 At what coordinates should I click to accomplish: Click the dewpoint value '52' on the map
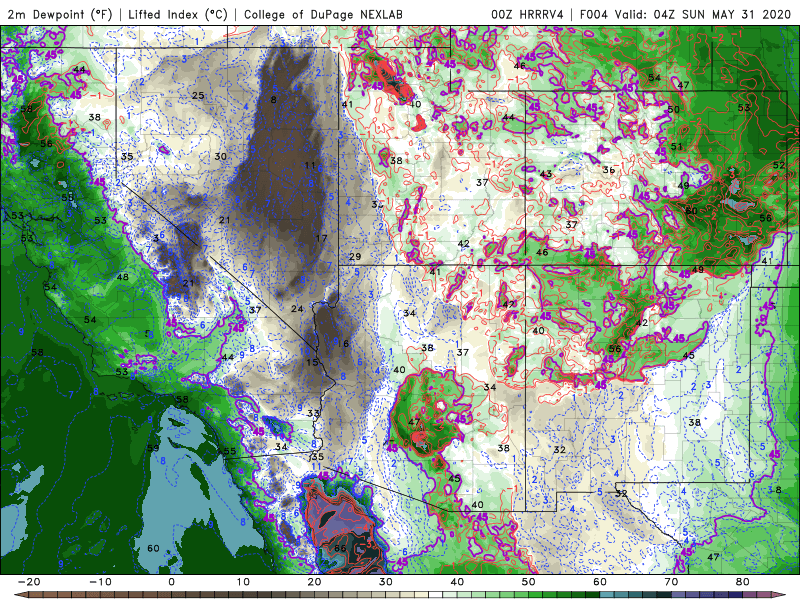[x=779, y=165]
